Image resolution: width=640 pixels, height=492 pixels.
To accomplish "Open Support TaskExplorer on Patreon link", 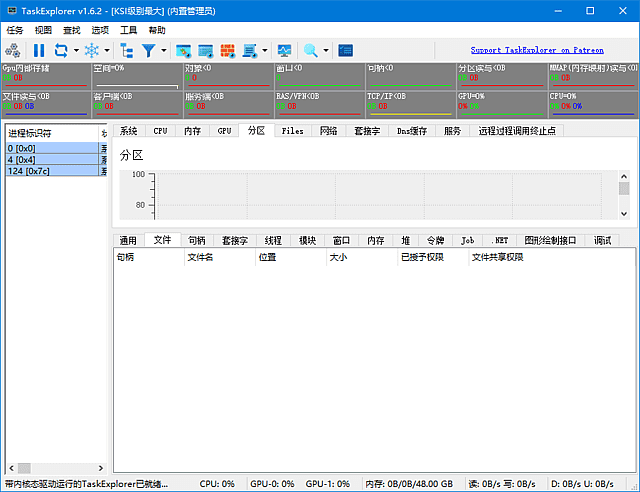I will (537, 50).
